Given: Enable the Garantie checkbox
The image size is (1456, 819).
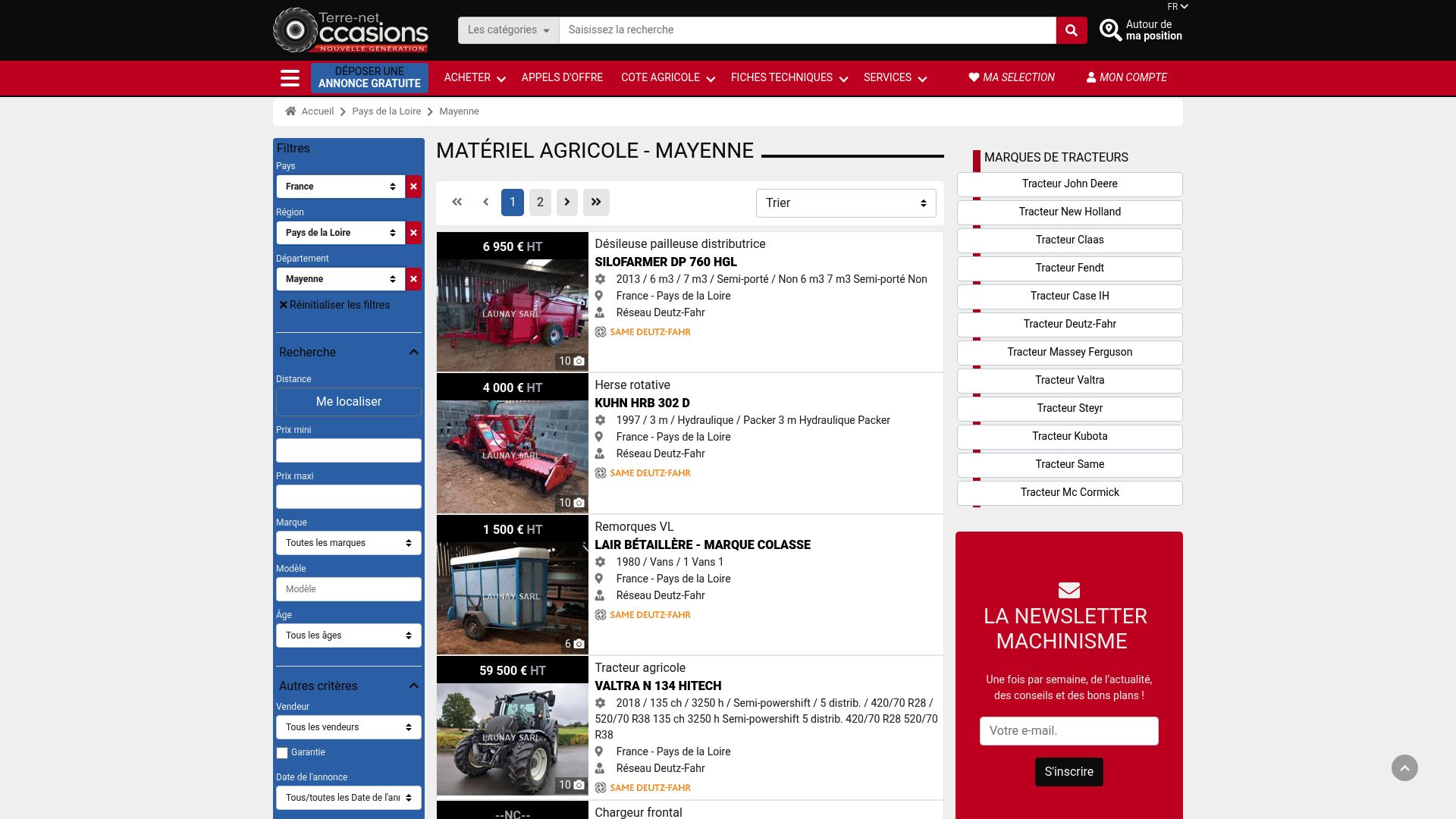Looking at the screenshot, I should point(282,753).
